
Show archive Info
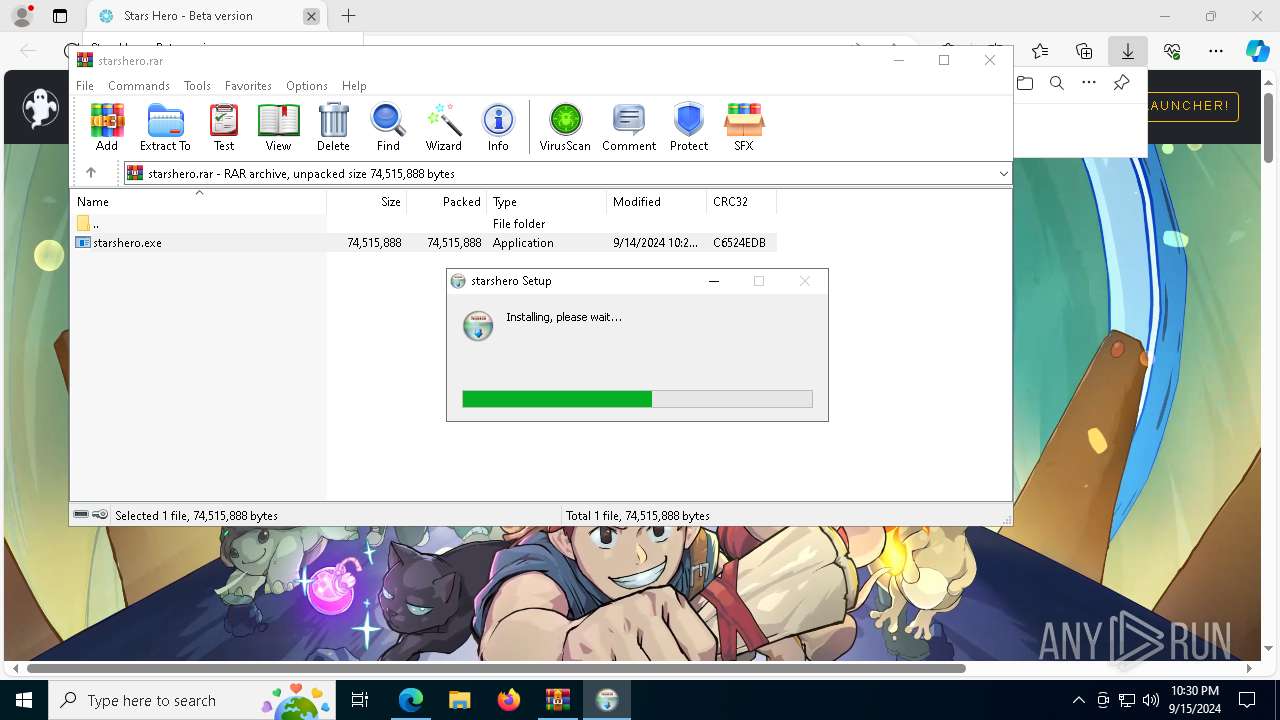(x=498, y=127)
